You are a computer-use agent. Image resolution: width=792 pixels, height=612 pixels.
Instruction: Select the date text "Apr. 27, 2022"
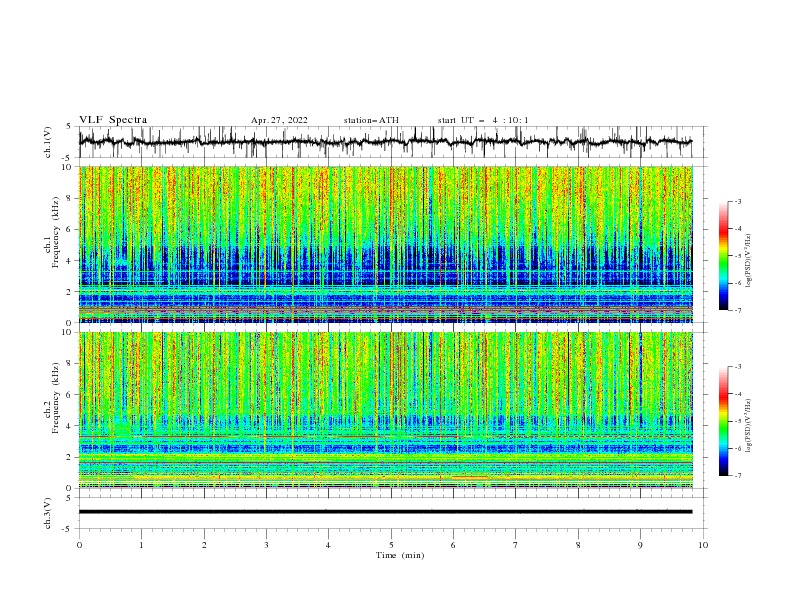click(x=279, y=120)
